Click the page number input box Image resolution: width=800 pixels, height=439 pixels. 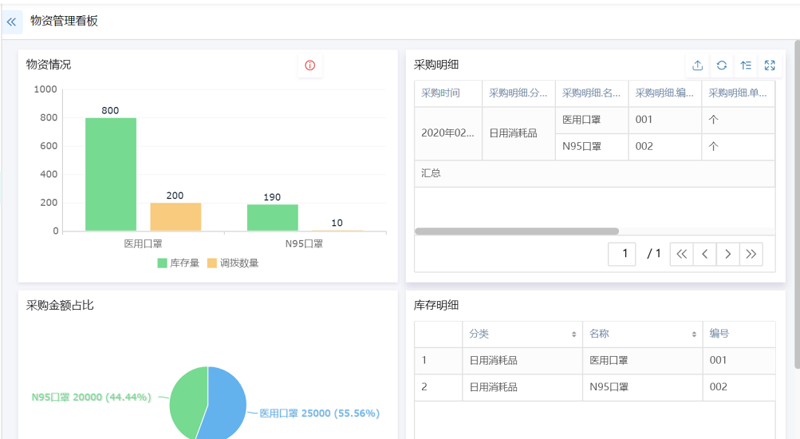click(623, 254)
